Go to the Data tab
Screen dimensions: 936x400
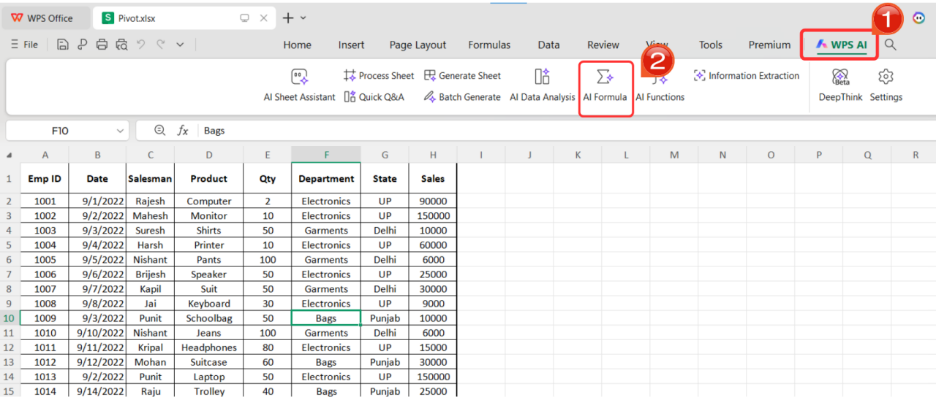[x=549, y=45]
